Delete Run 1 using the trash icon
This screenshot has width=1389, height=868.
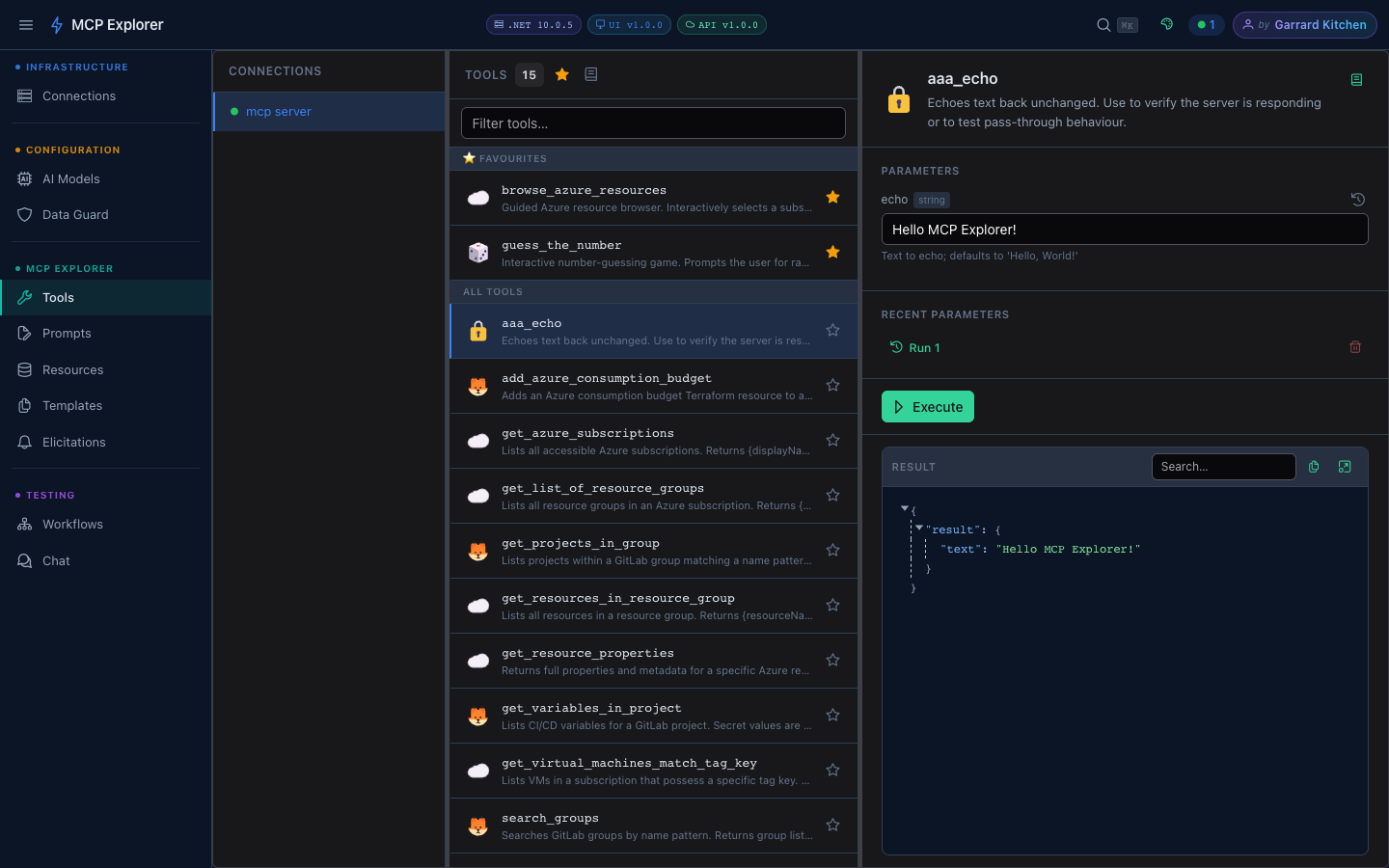click(x=1355, y=347)
